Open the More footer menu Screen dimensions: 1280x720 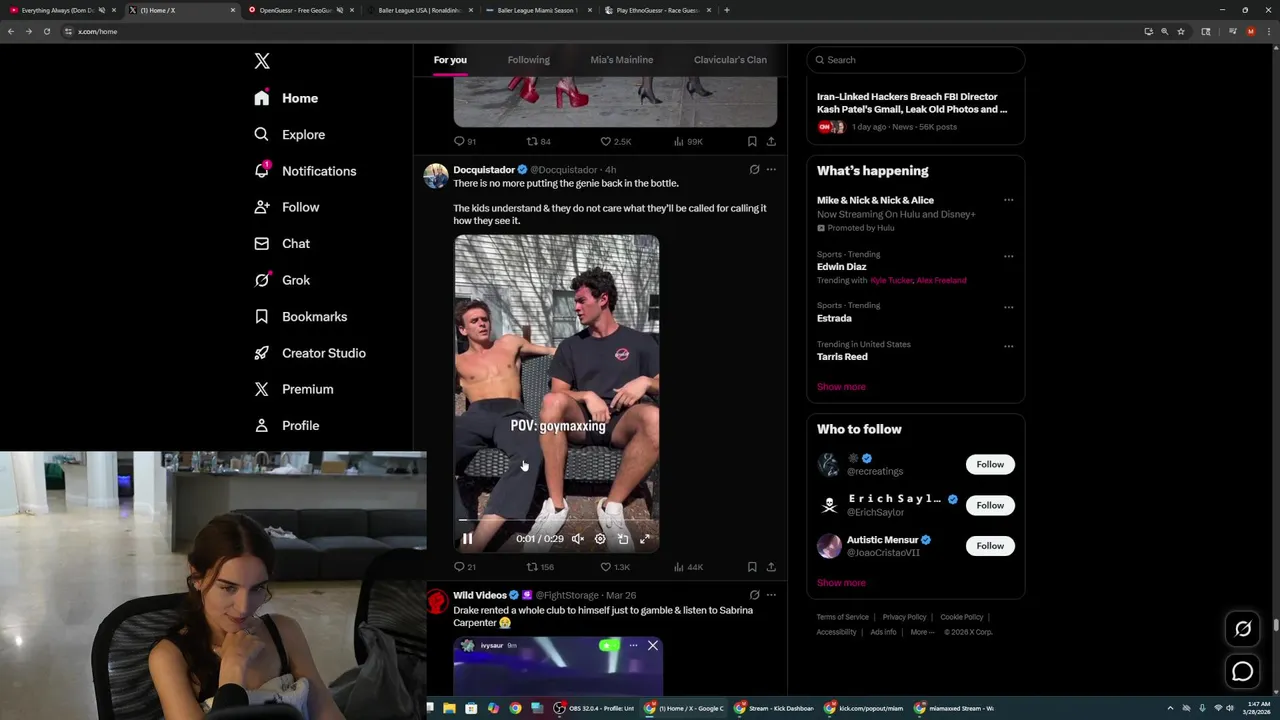pyautogui.click(x=922, y=632)
